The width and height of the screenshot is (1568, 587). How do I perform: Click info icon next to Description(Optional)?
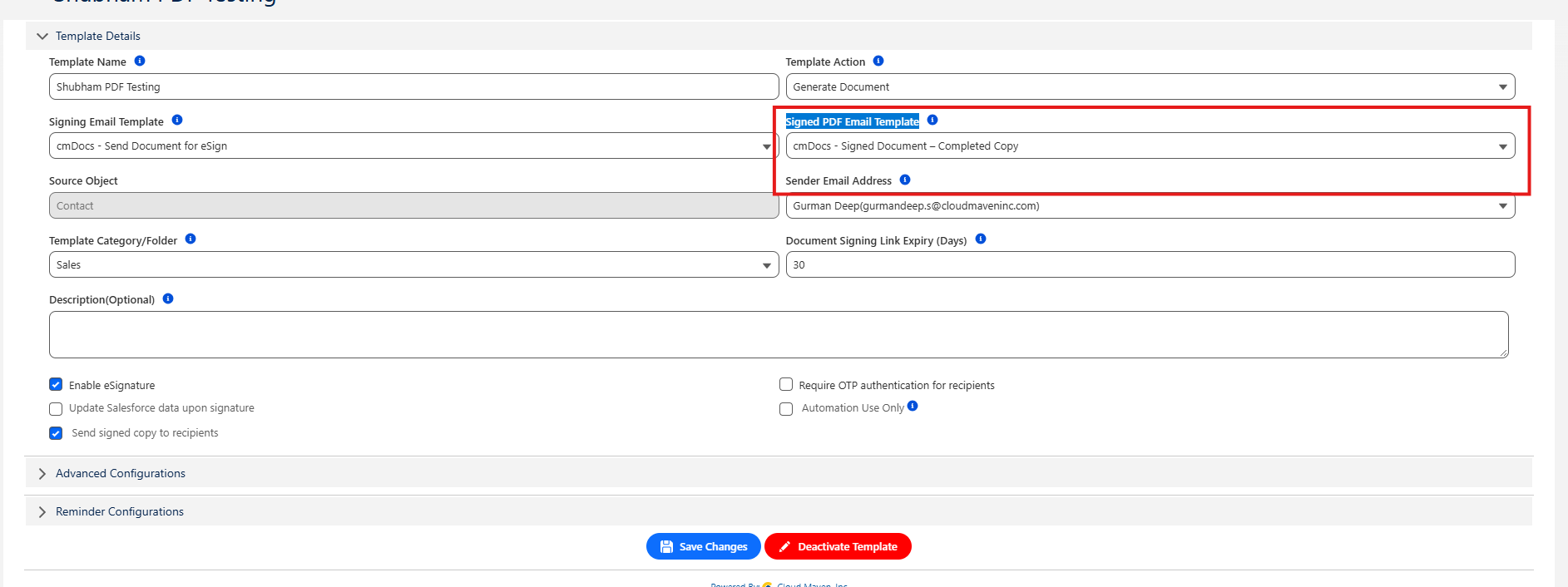(x=168, y=298)
